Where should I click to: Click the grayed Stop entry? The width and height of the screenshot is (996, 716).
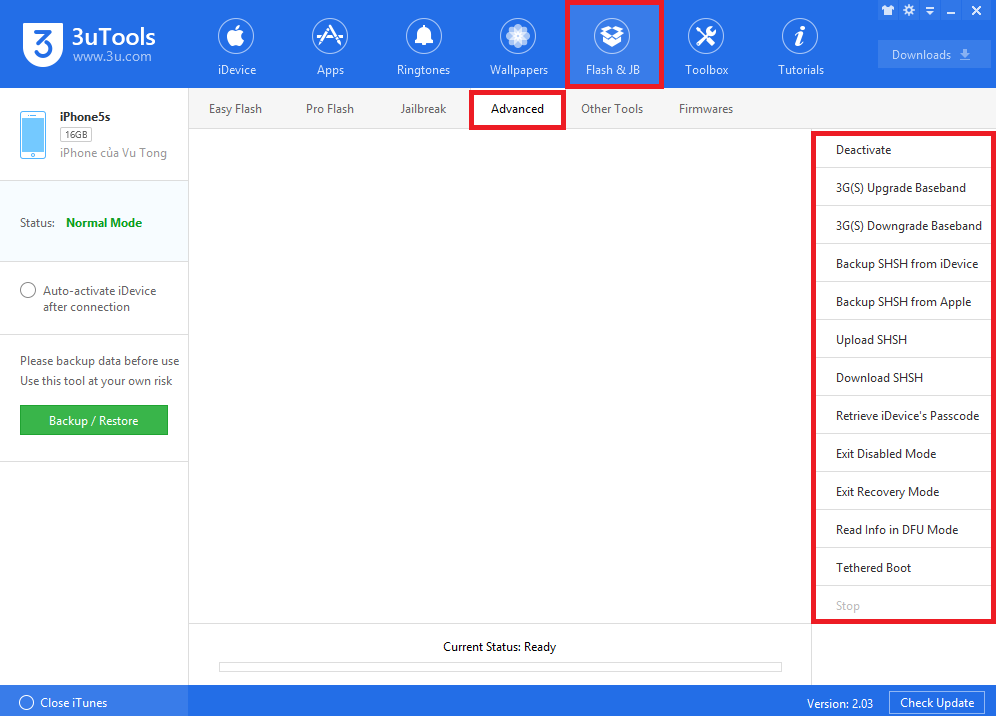[903, 605]
